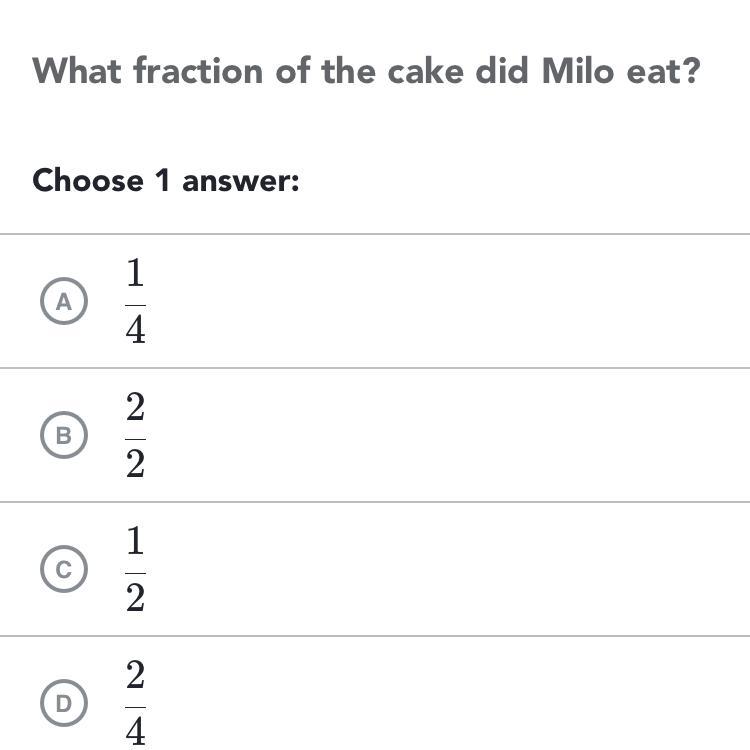Click the denominator 4 in option D
Viewport: 750px width, 750px height.
click(x=136, y=731)
